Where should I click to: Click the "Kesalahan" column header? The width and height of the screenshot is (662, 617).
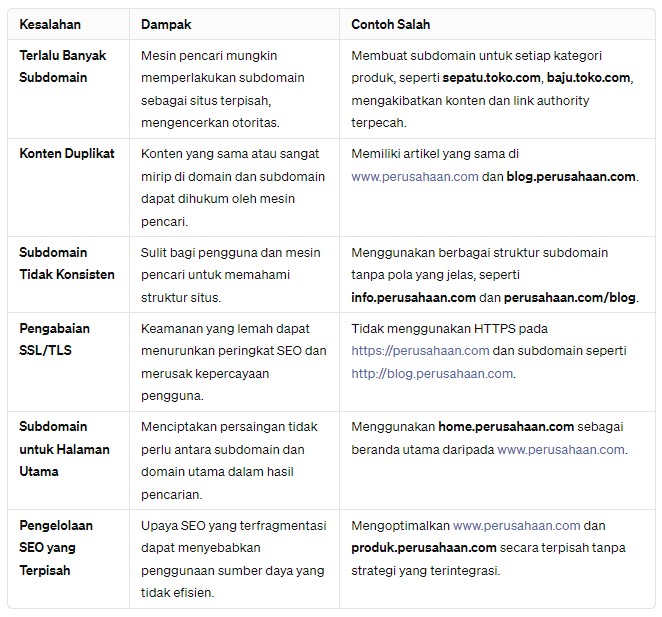pyautogui.click(x=50, y=23)
